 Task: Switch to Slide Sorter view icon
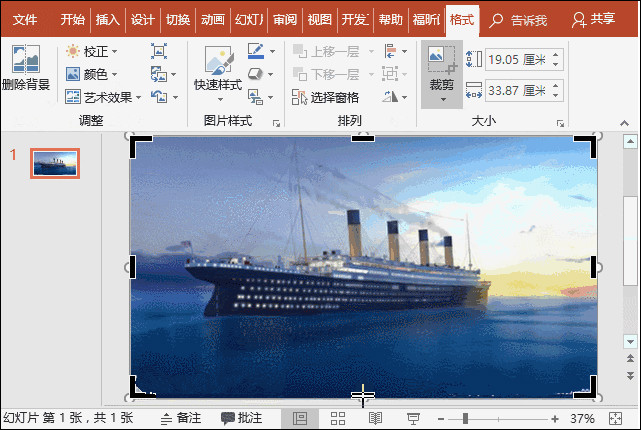click(338, 418)
